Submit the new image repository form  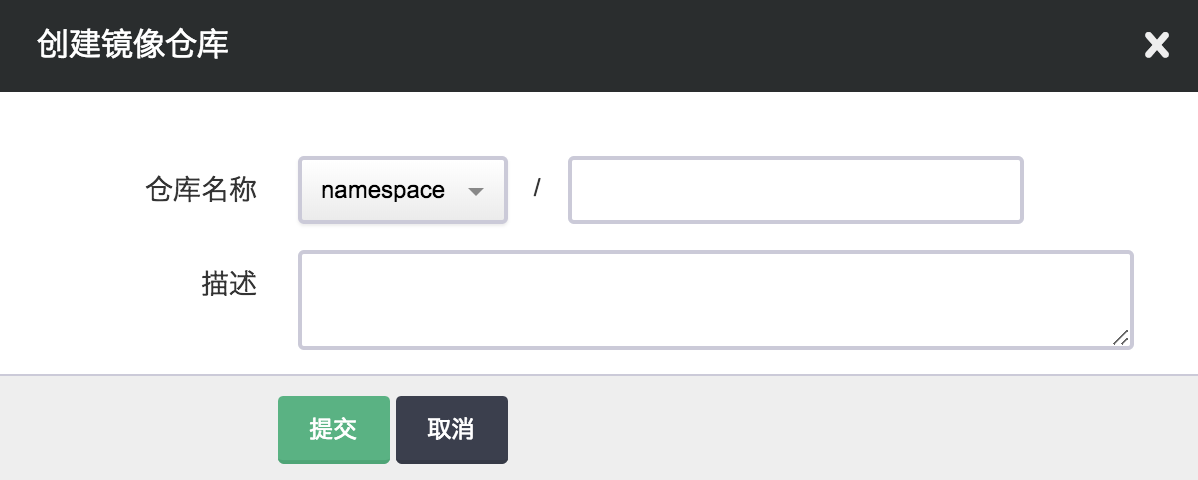point(333,430)
